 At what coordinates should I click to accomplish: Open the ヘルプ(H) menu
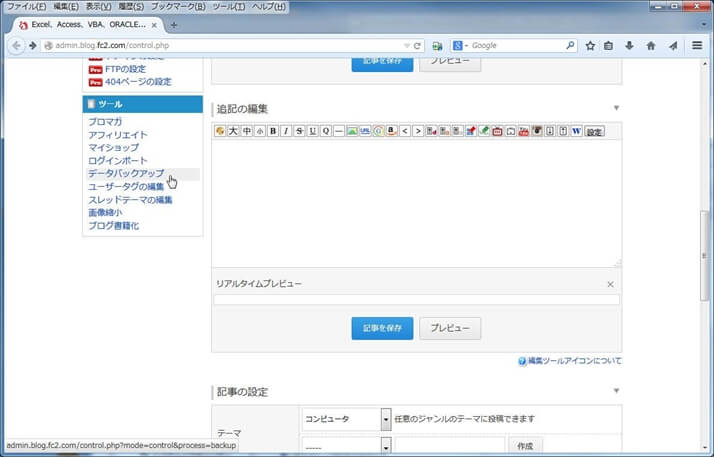(269, 6)
